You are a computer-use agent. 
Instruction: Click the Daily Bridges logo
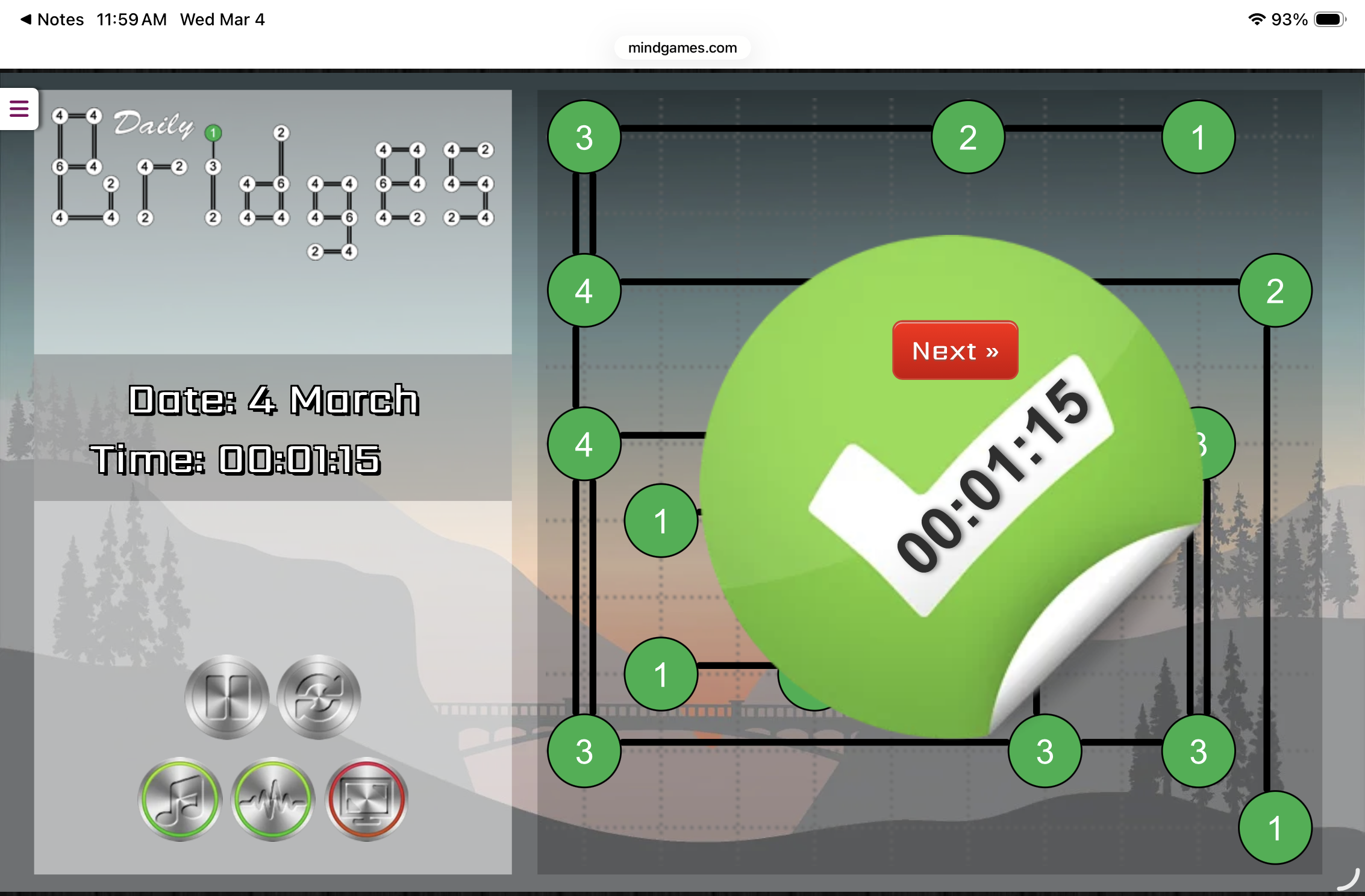tap(273, 181)
